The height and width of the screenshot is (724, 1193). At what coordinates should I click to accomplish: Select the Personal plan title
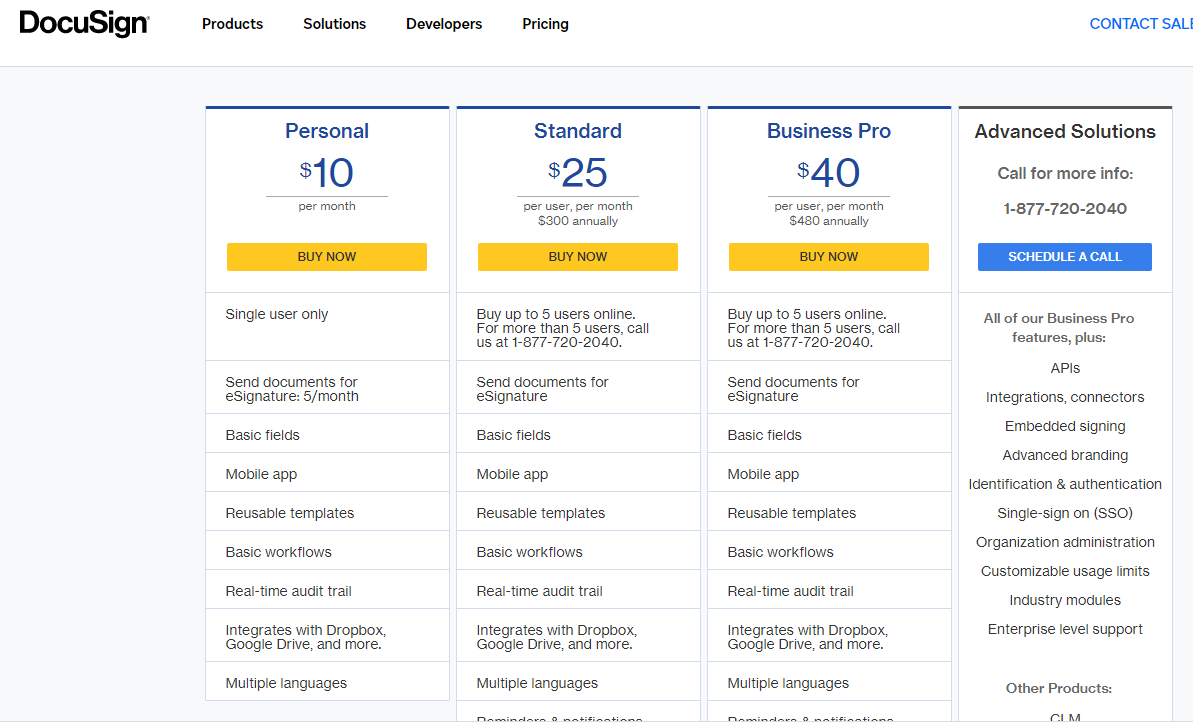[327, 131]
